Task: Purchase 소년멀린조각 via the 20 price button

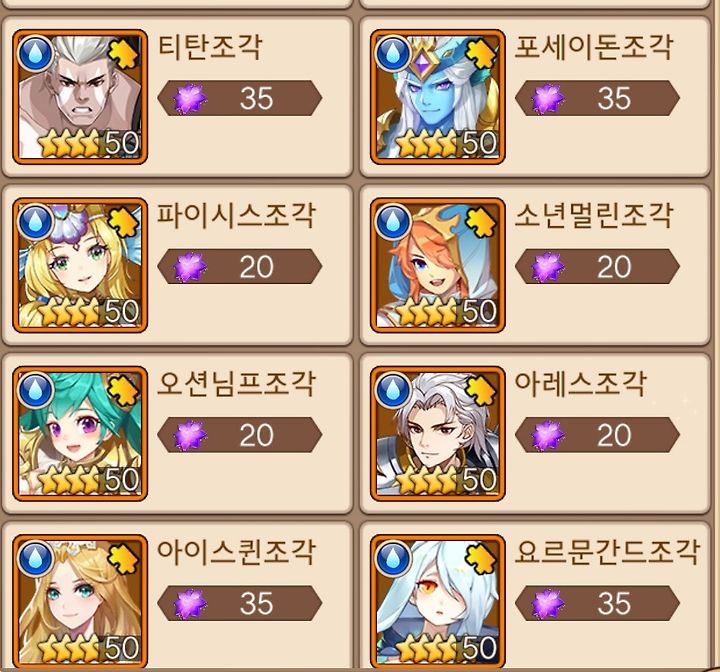Action: 597,266
